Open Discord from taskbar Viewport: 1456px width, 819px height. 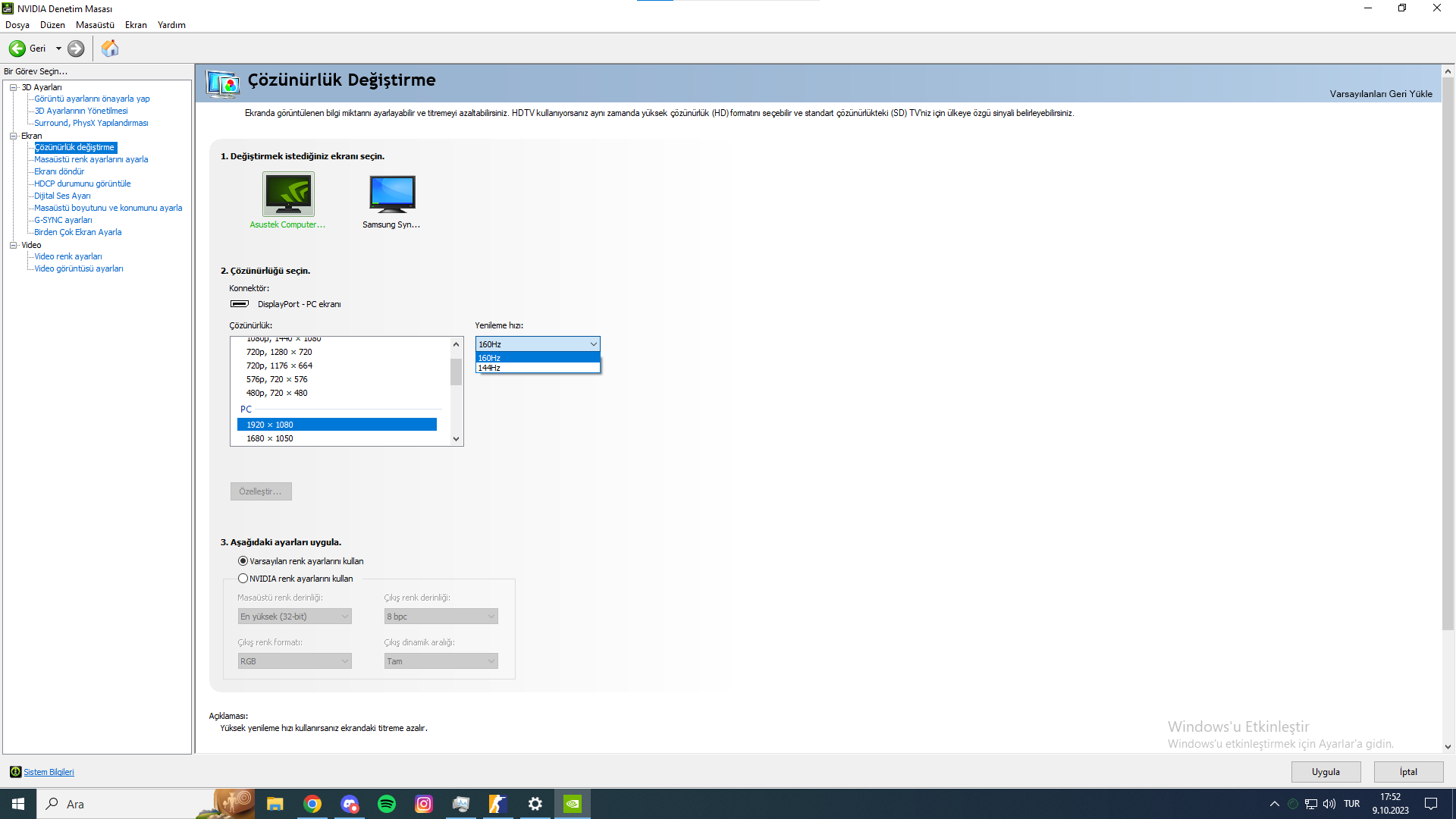click(350, 804)
